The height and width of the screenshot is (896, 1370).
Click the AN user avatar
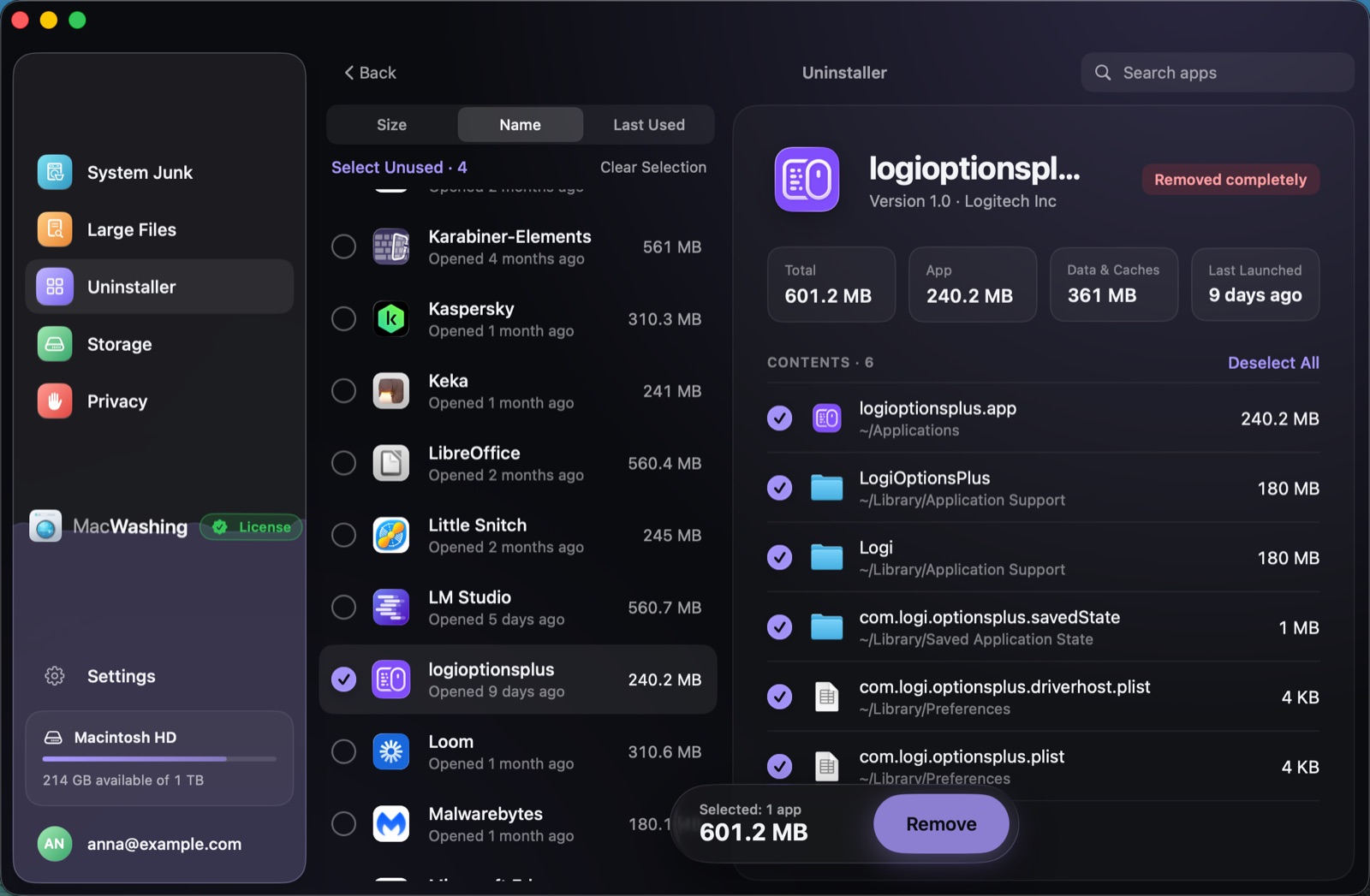click(x=55, y=844)
